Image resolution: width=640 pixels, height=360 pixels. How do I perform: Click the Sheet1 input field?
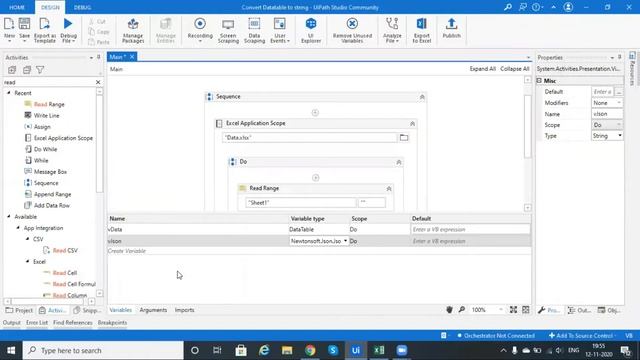point(301,202)
